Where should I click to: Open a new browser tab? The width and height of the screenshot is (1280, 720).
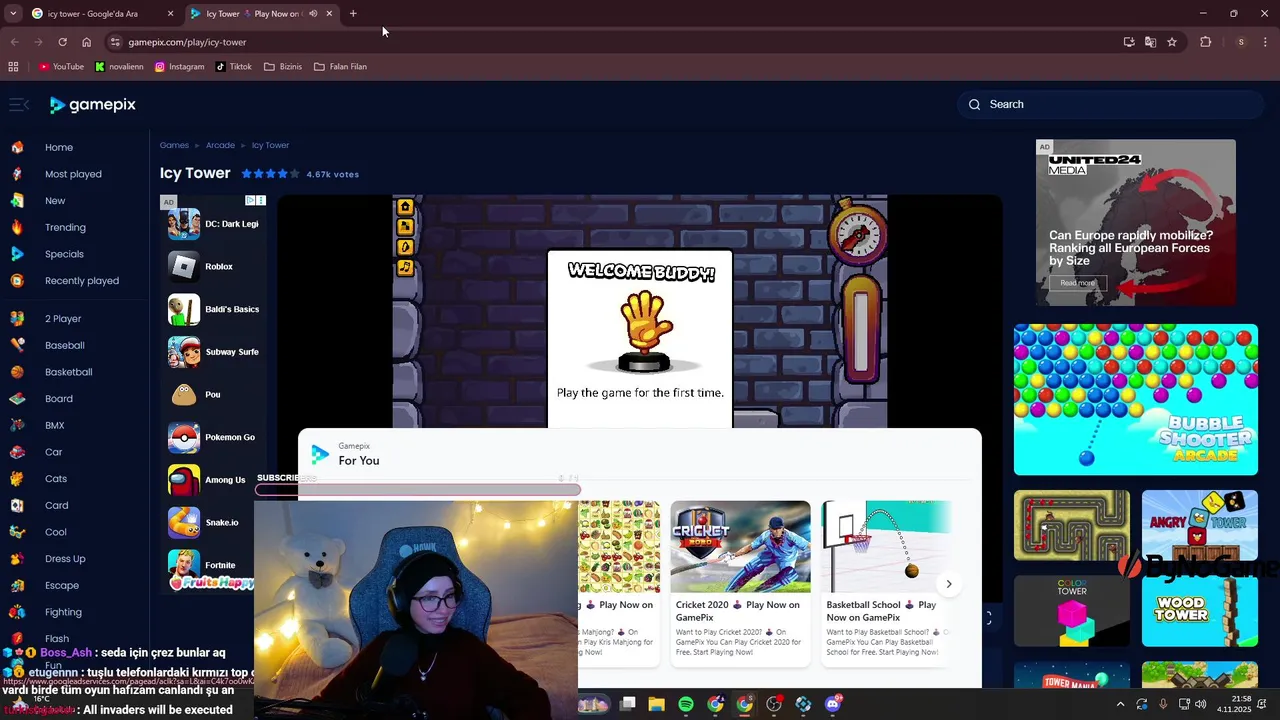point(353,14)
